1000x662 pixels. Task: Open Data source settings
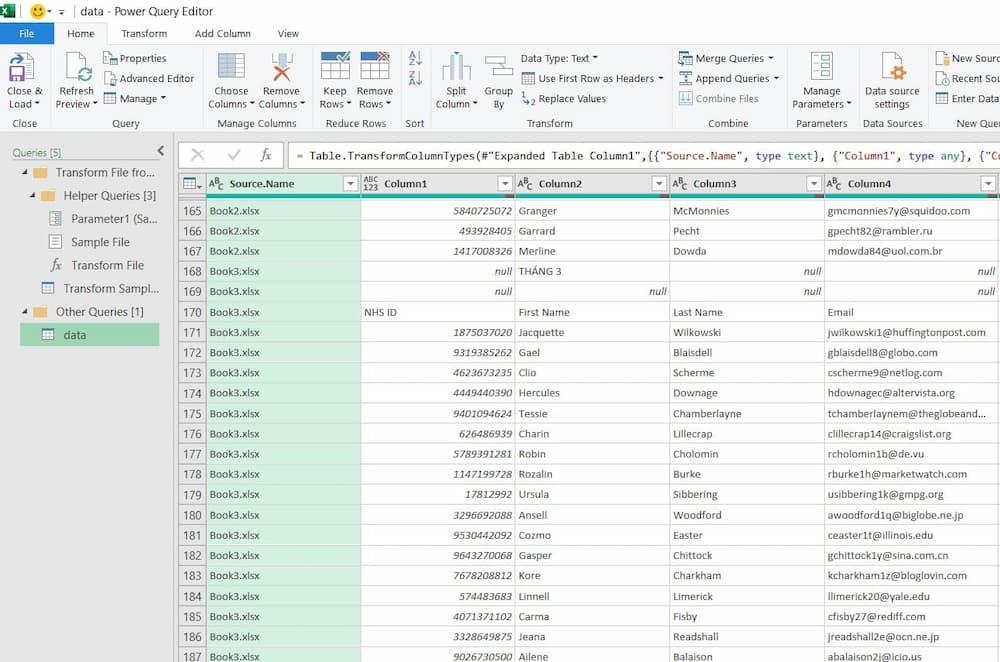pos(891,68)
